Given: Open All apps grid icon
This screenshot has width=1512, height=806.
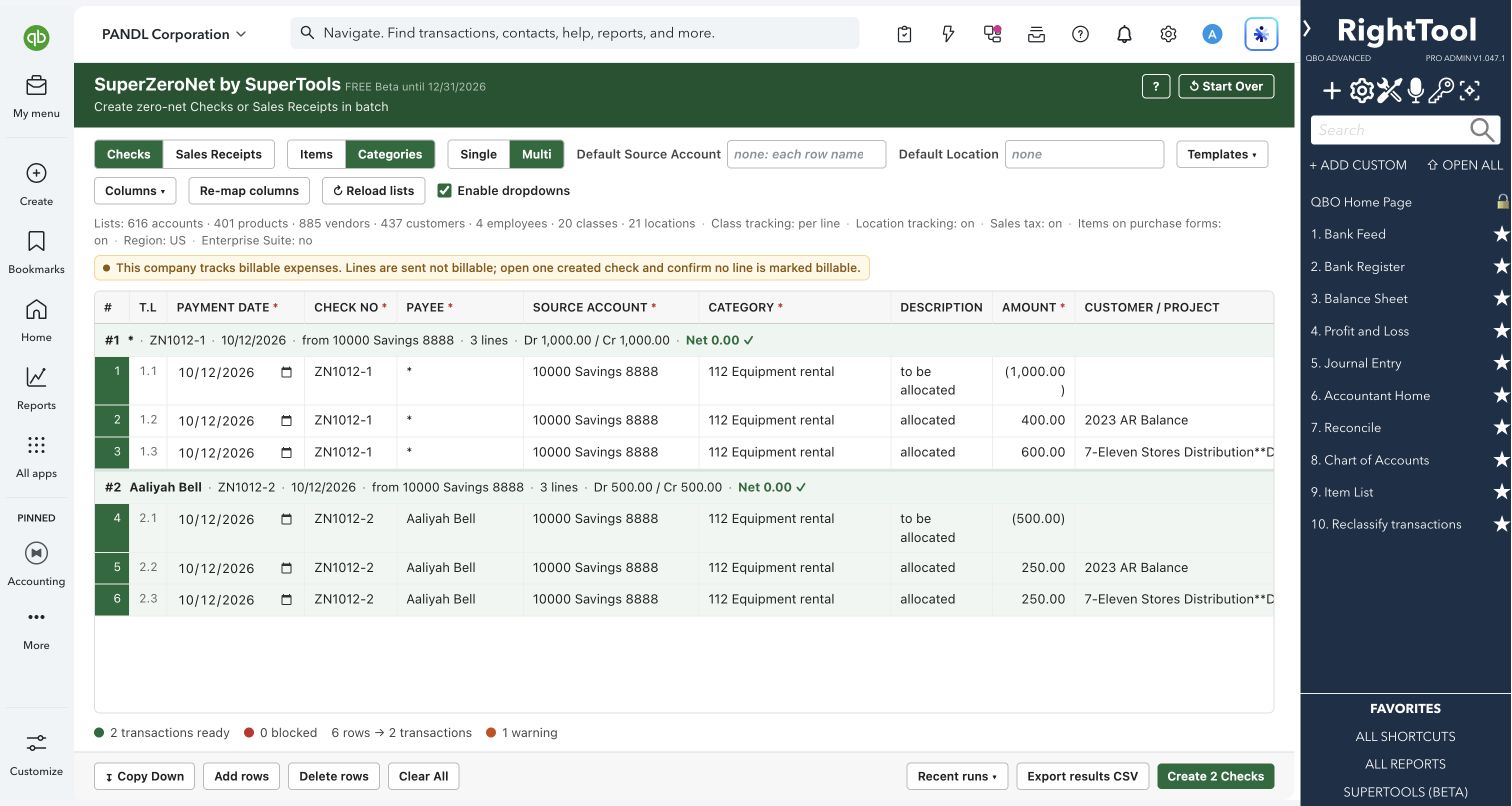Looking at the screenshot, I should tap(36, 445).
